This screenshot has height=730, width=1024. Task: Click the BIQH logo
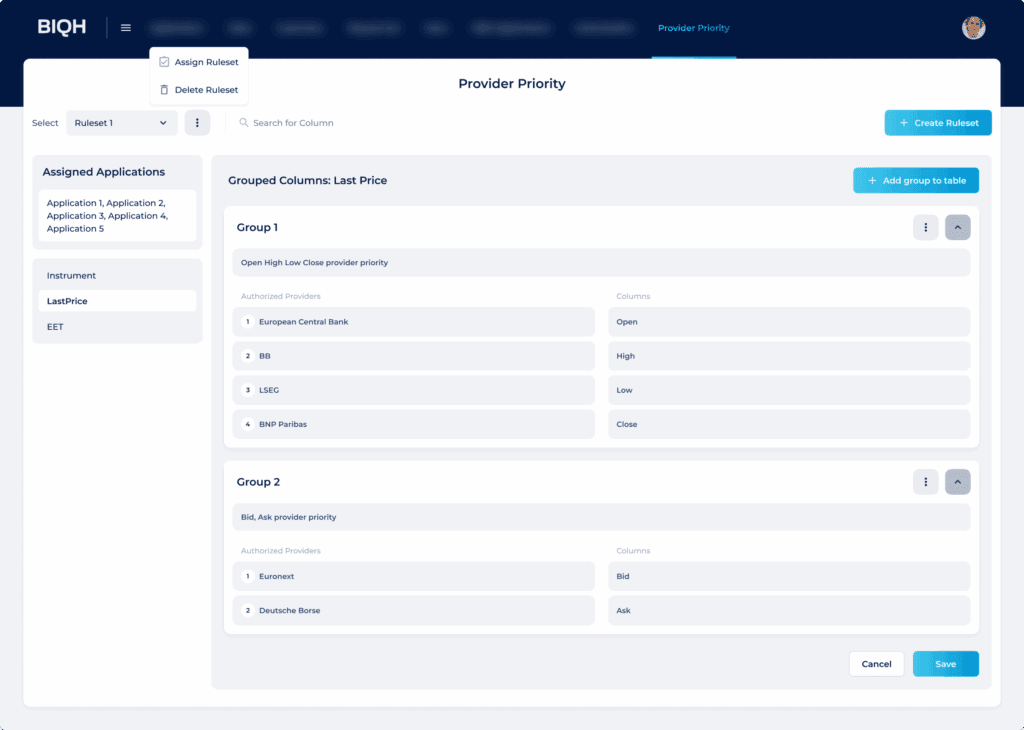(62, 28)
